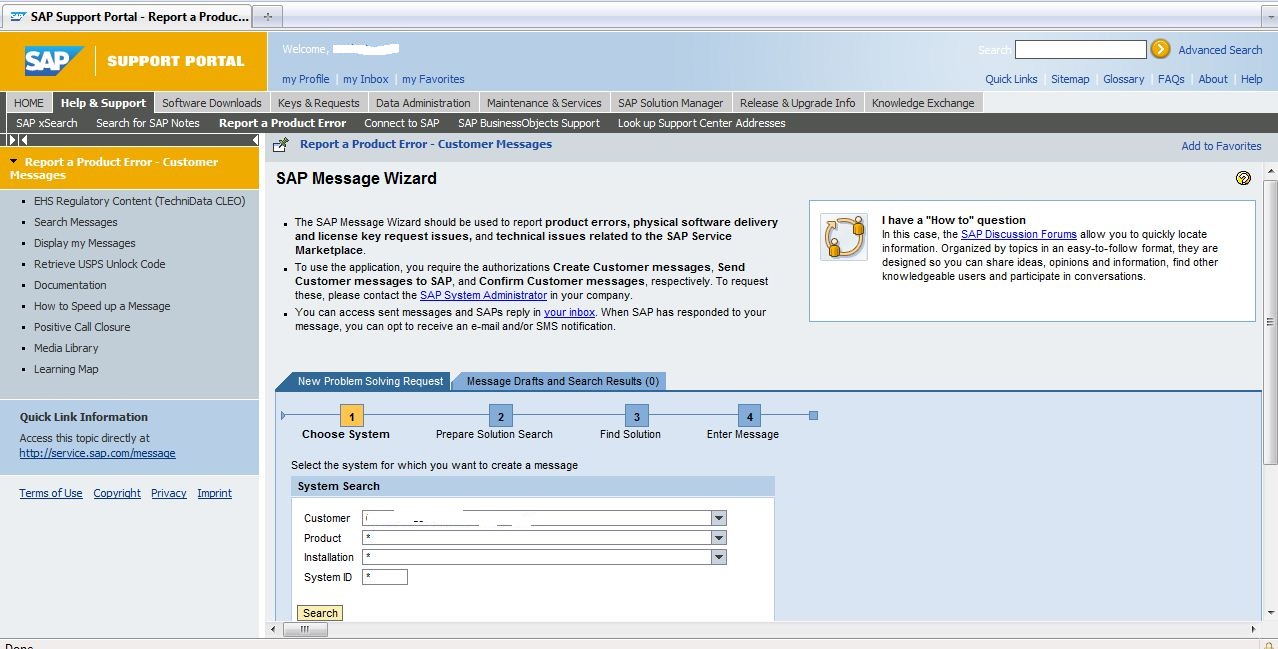
Task: Open the Software Downloads menu tab
Action: click(x=211, y=102)
